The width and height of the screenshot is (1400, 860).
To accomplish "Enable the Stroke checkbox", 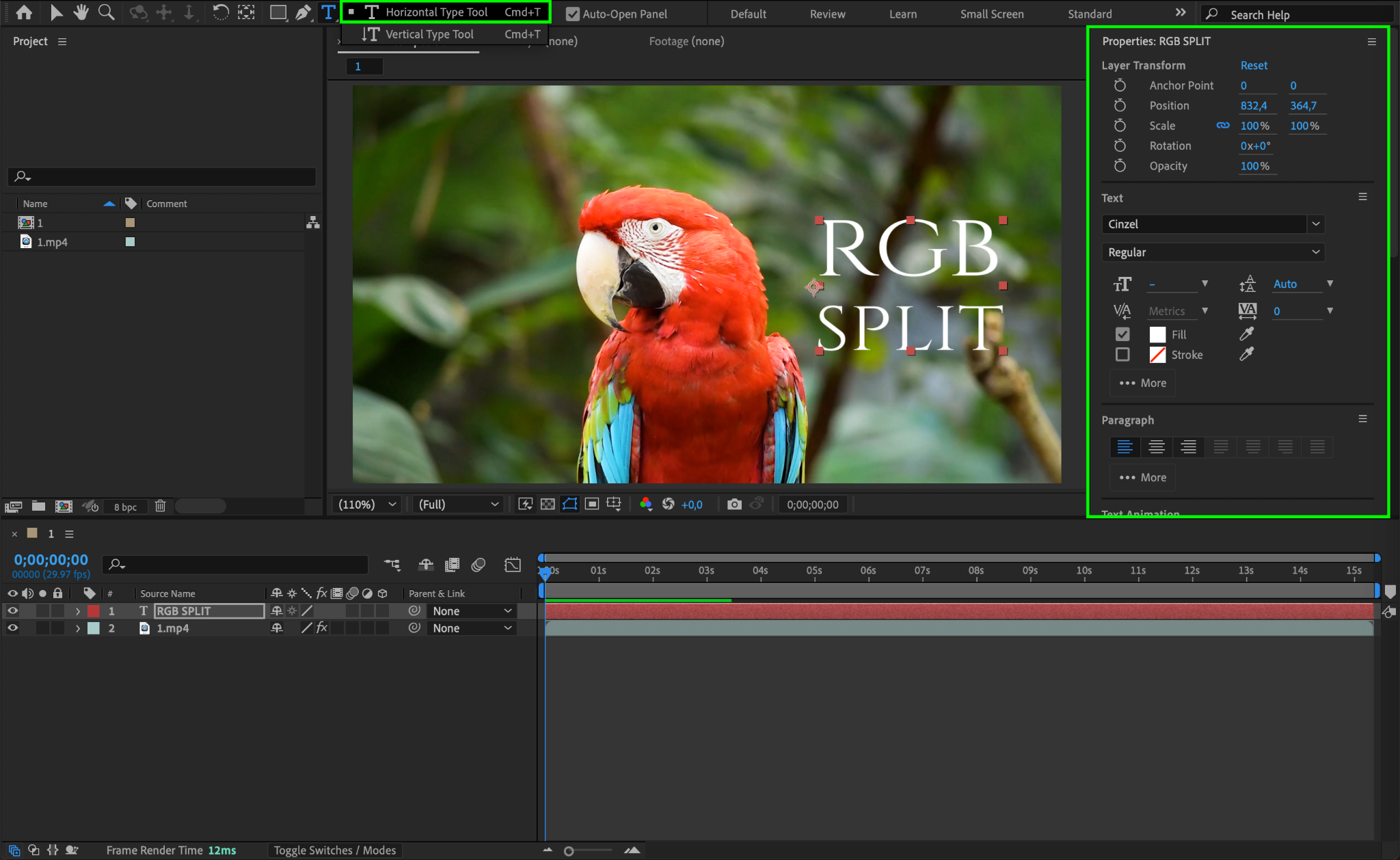I will coord(1122,355).
